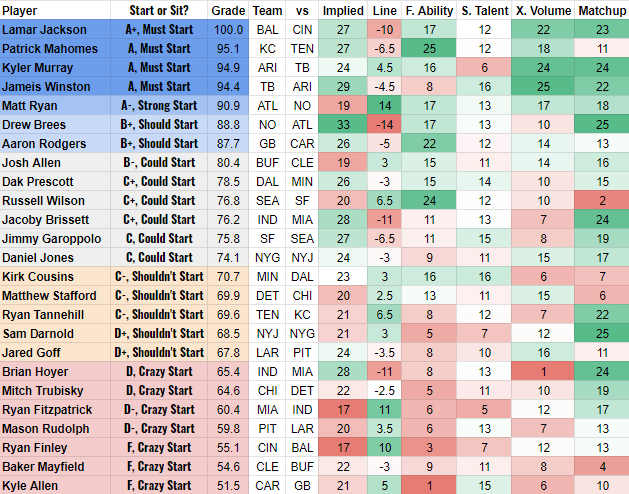
Task: Select Russell Wilson's grade cell 76.8
Action: click(228, 201)
